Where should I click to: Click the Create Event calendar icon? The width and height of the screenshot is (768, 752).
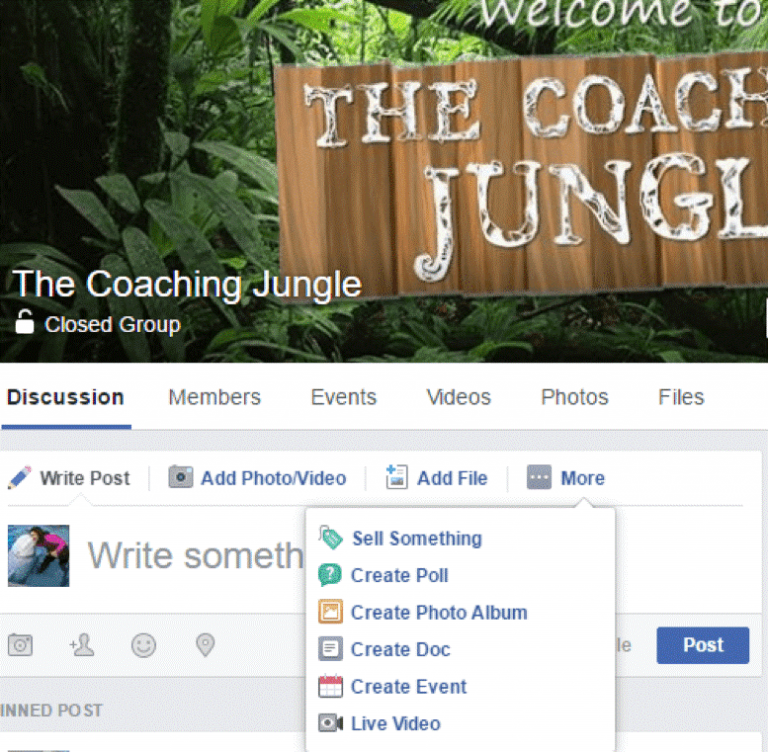[331, 686]
